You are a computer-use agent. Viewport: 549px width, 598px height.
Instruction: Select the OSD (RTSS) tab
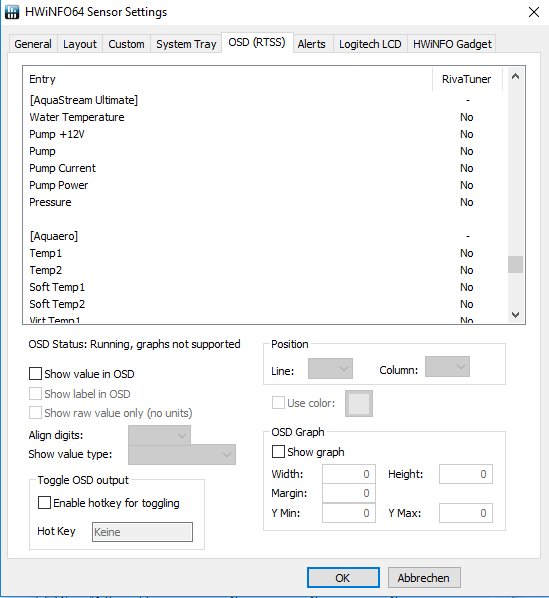click(x=257, y=42)
